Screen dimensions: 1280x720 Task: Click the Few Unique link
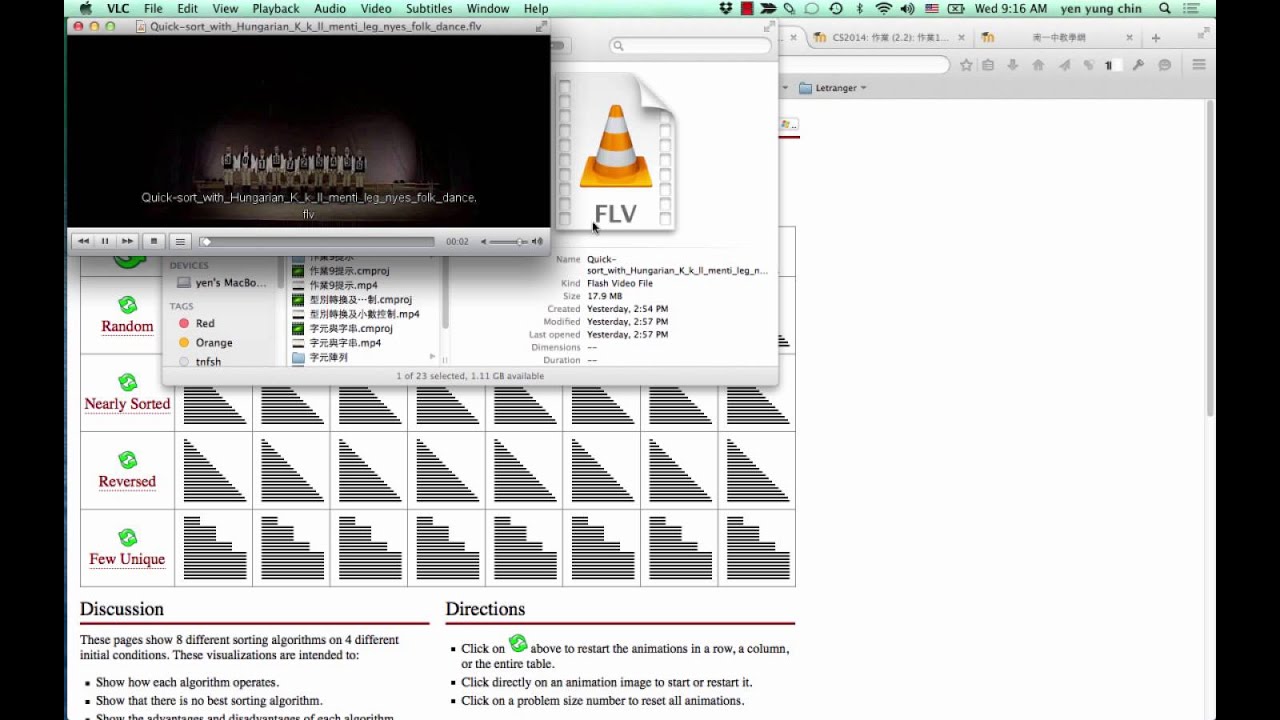(x=127, y=559)
